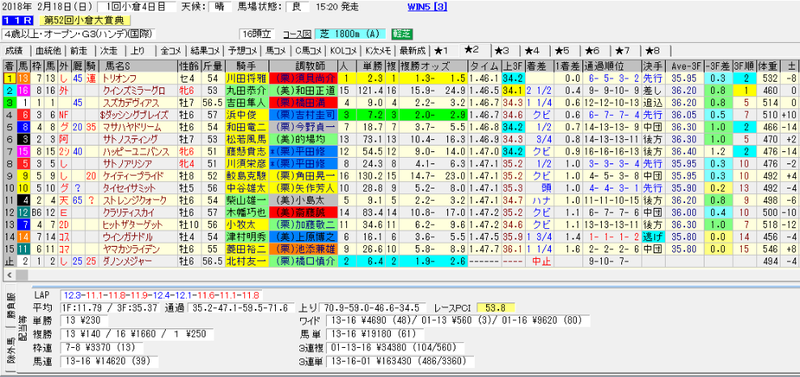This screenshot has width=800, height=377.
Task: Sort by the Ave-3F column header
Action: click(685, 66)
